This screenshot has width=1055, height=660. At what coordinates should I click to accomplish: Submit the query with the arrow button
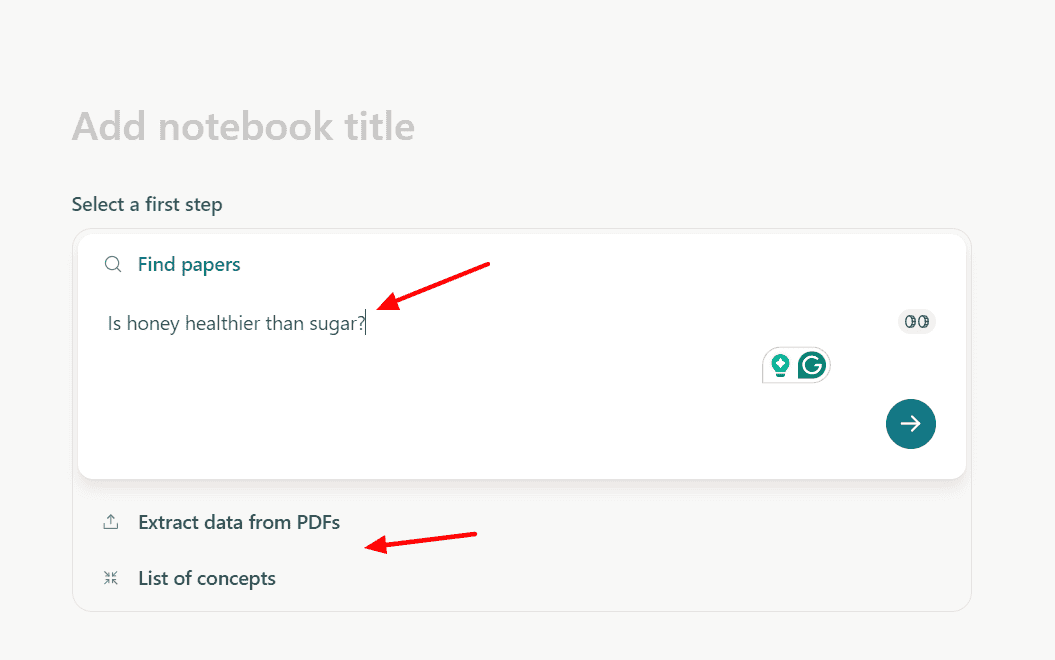910,424
